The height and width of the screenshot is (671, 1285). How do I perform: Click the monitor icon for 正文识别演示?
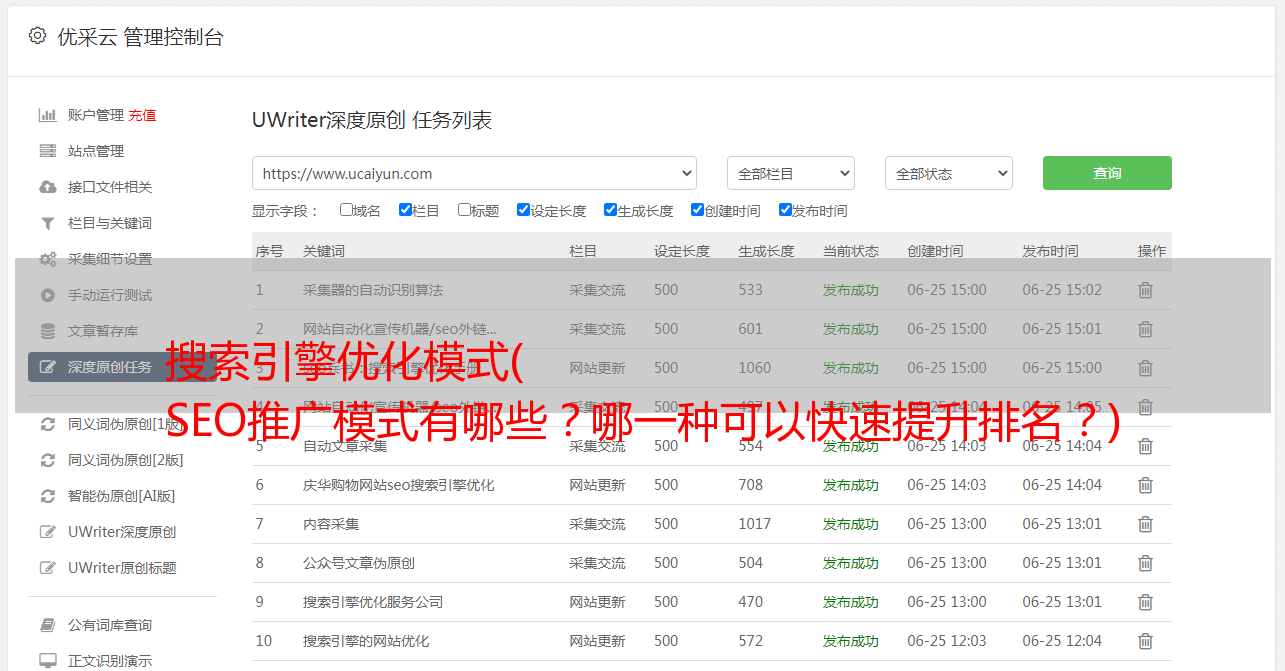47,661
